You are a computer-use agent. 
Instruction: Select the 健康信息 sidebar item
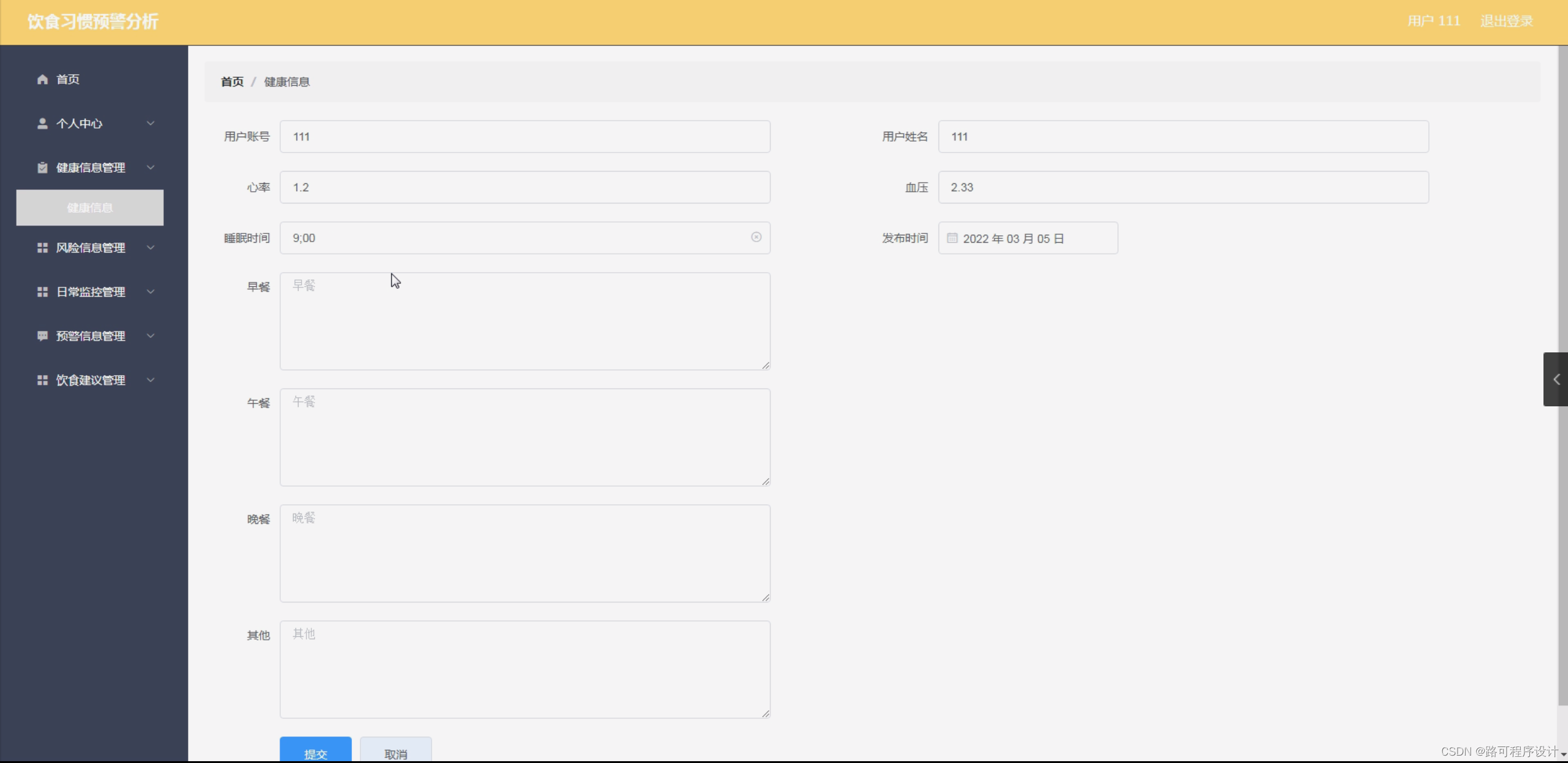click(x=89, y=208)
